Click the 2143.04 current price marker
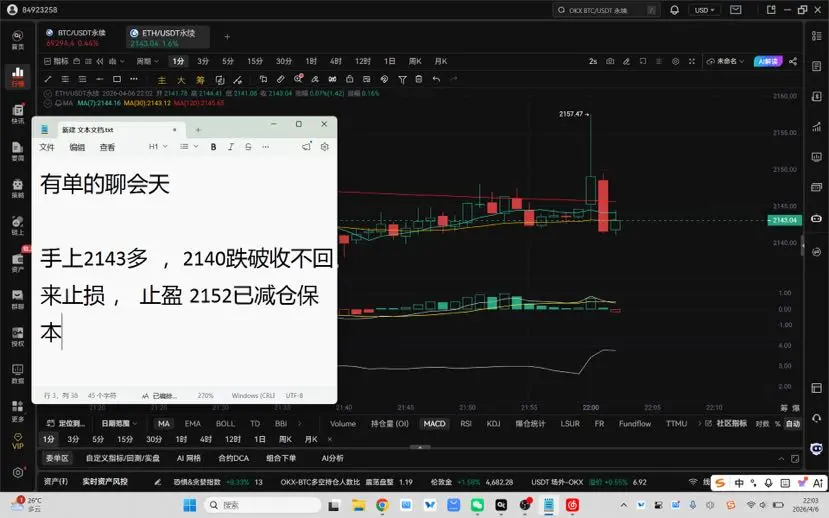This screenshot has width=829, height=518. point(784,220)
